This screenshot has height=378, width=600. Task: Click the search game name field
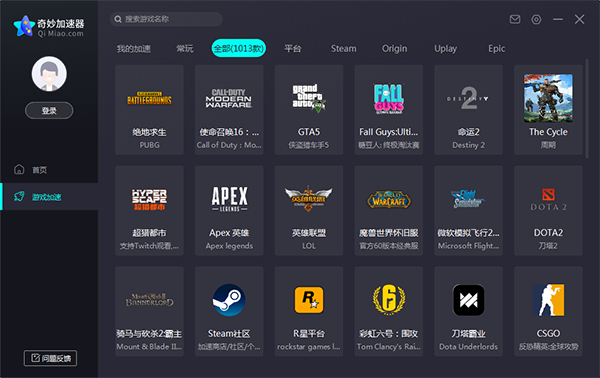[166, 19]
